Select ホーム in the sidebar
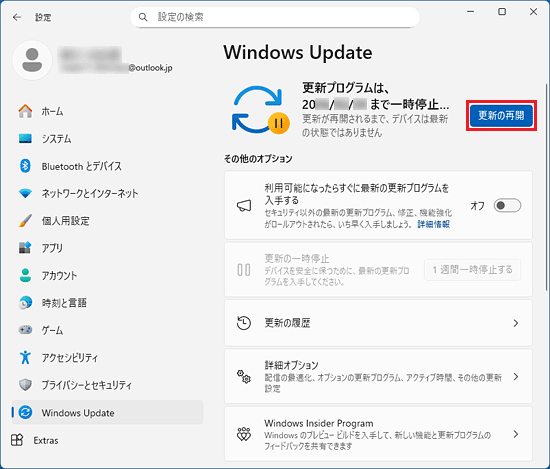 tap(107, 111)
